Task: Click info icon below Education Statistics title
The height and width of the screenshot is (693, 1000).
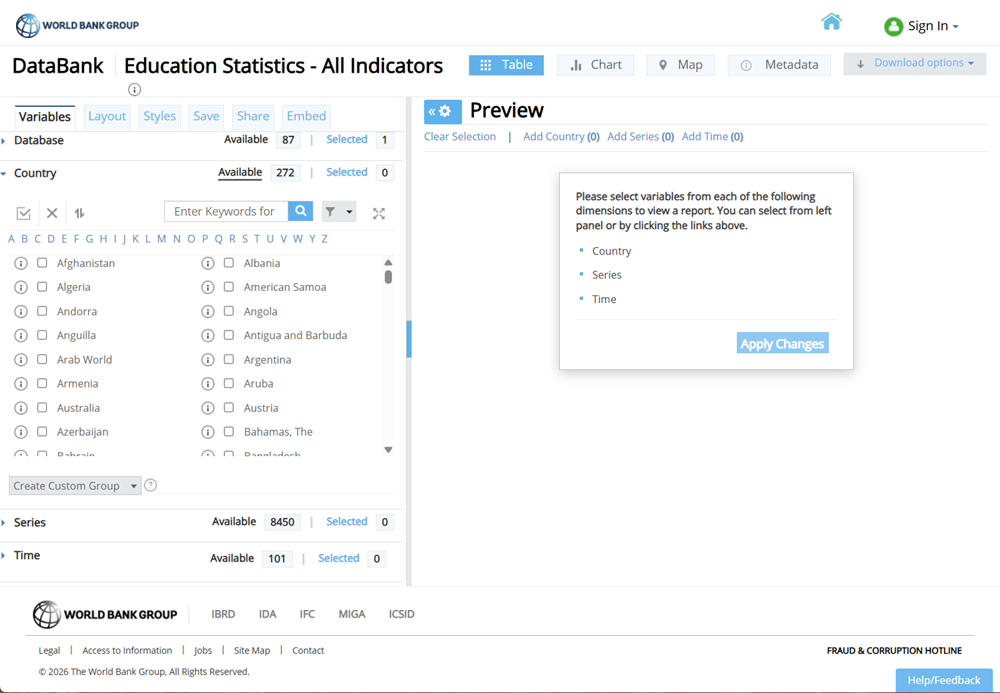Action: pos(134,89)
